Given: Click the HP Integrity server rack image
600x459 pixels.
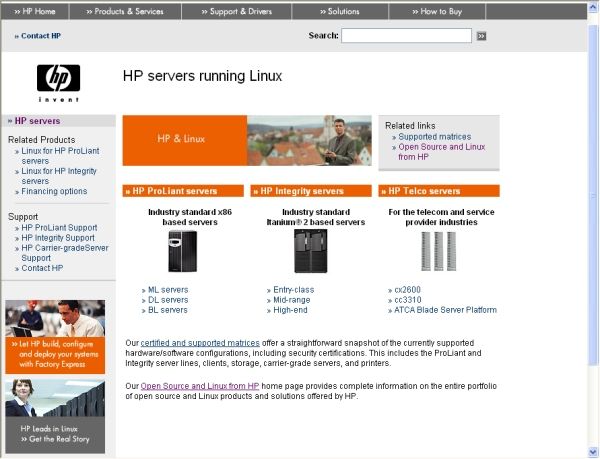Looking at the screenshot, I should 311,251.
